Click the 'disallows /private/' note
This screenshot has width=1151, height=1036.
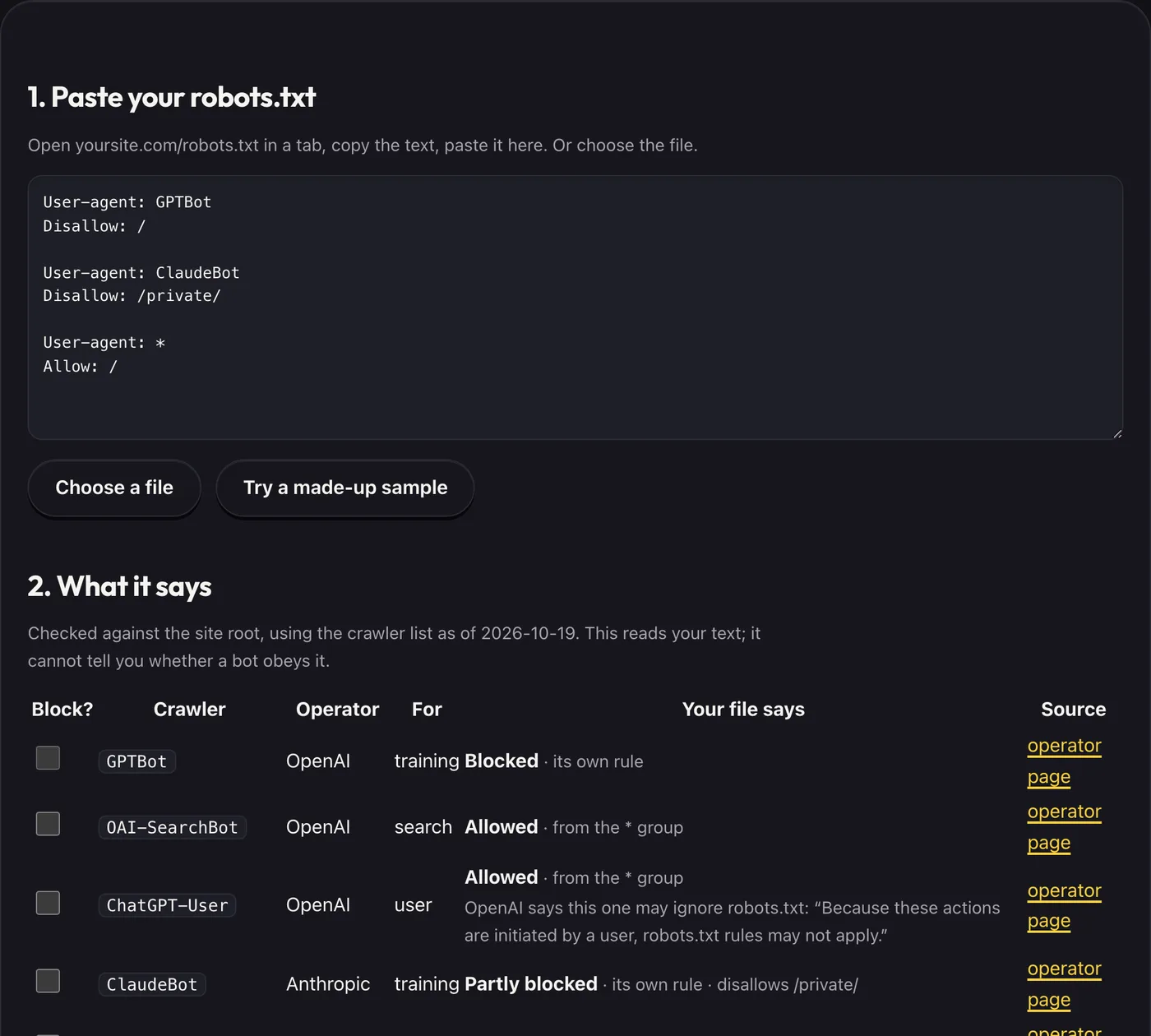[788, 984]
